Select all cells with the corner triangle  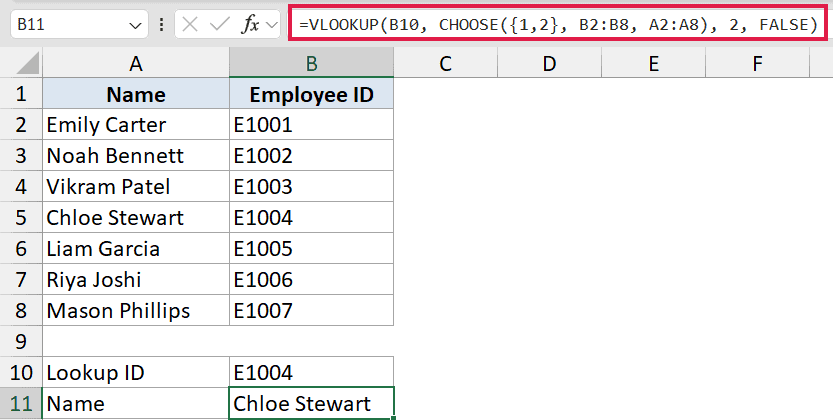28,64
